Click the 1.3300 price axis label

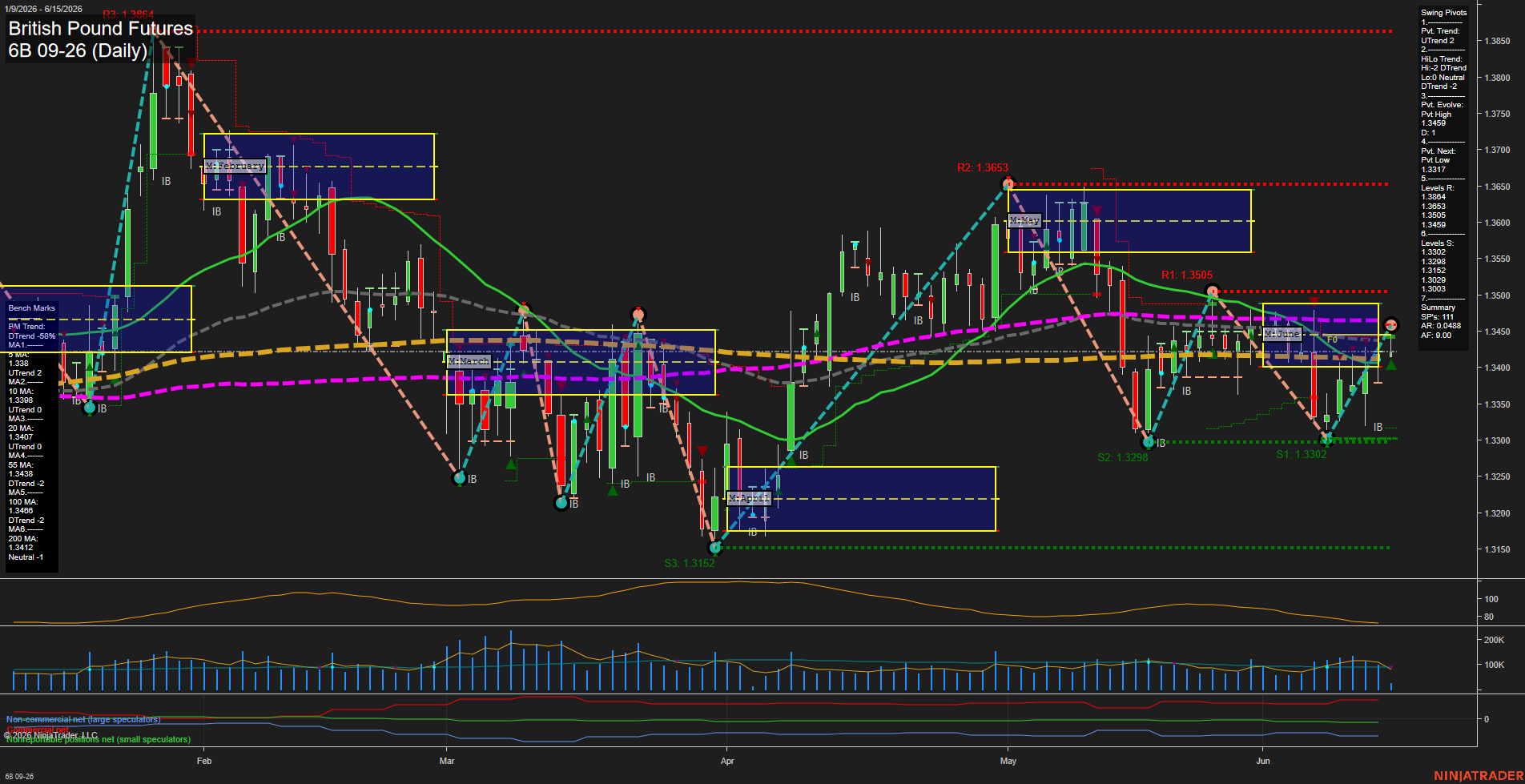click(1498, 441)
